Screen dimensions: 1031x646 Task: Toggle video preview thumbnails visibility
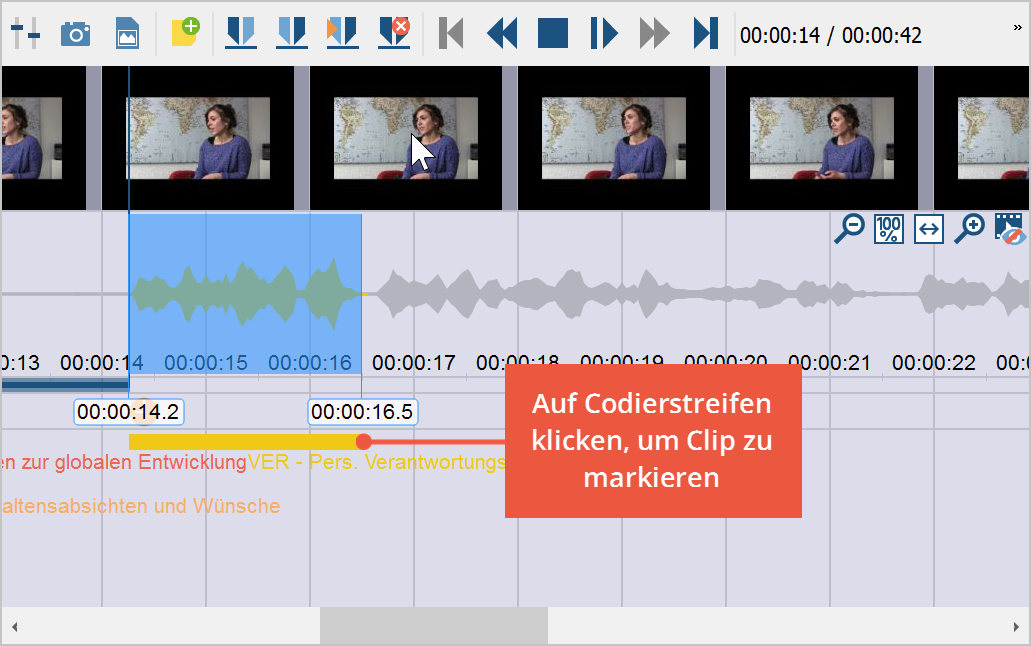(1010, 229)
